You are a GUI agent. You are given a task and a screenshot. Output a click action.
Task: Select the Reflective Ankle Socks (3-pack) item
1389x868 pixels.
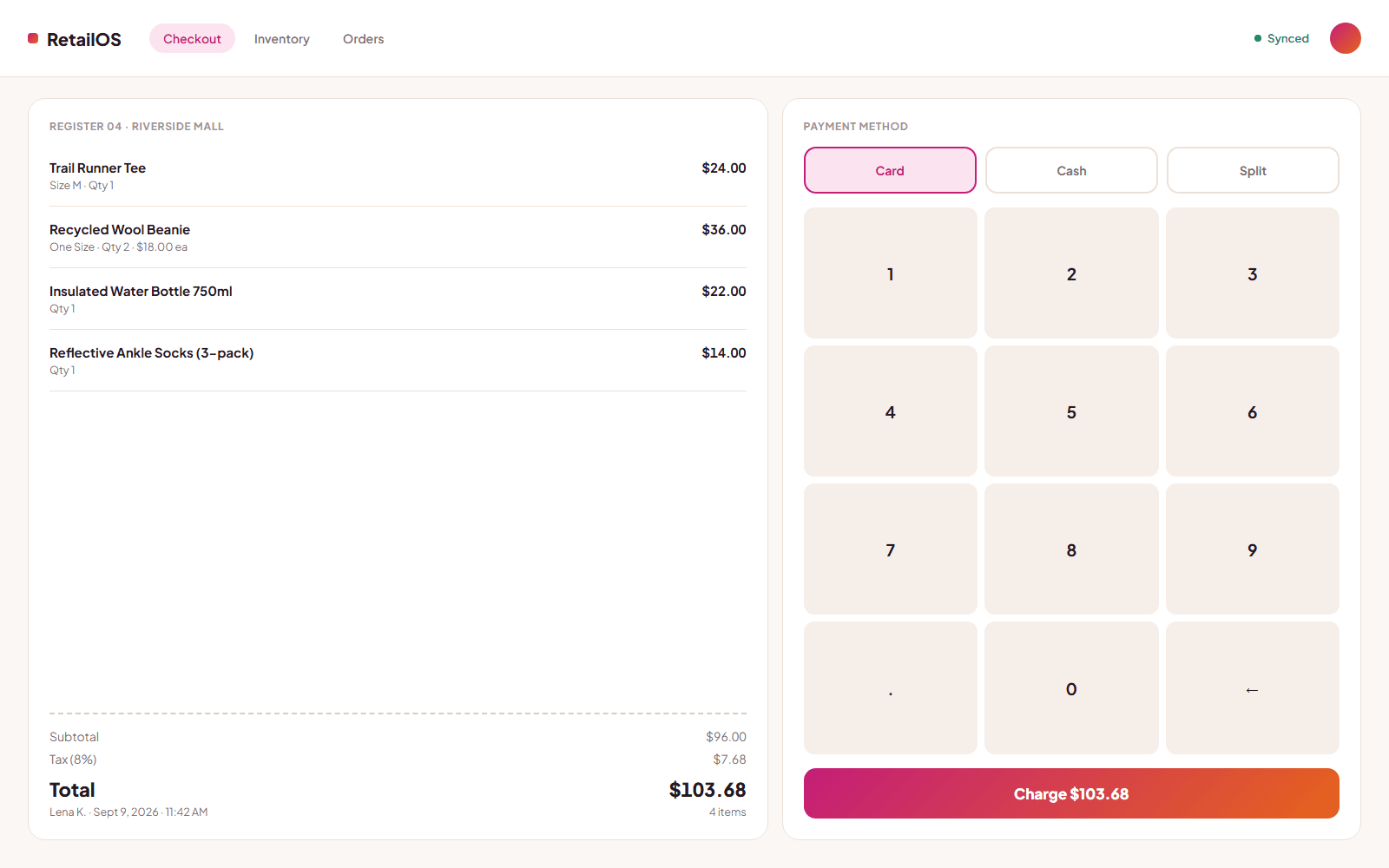pyautogui.click(x=398, y=360)
